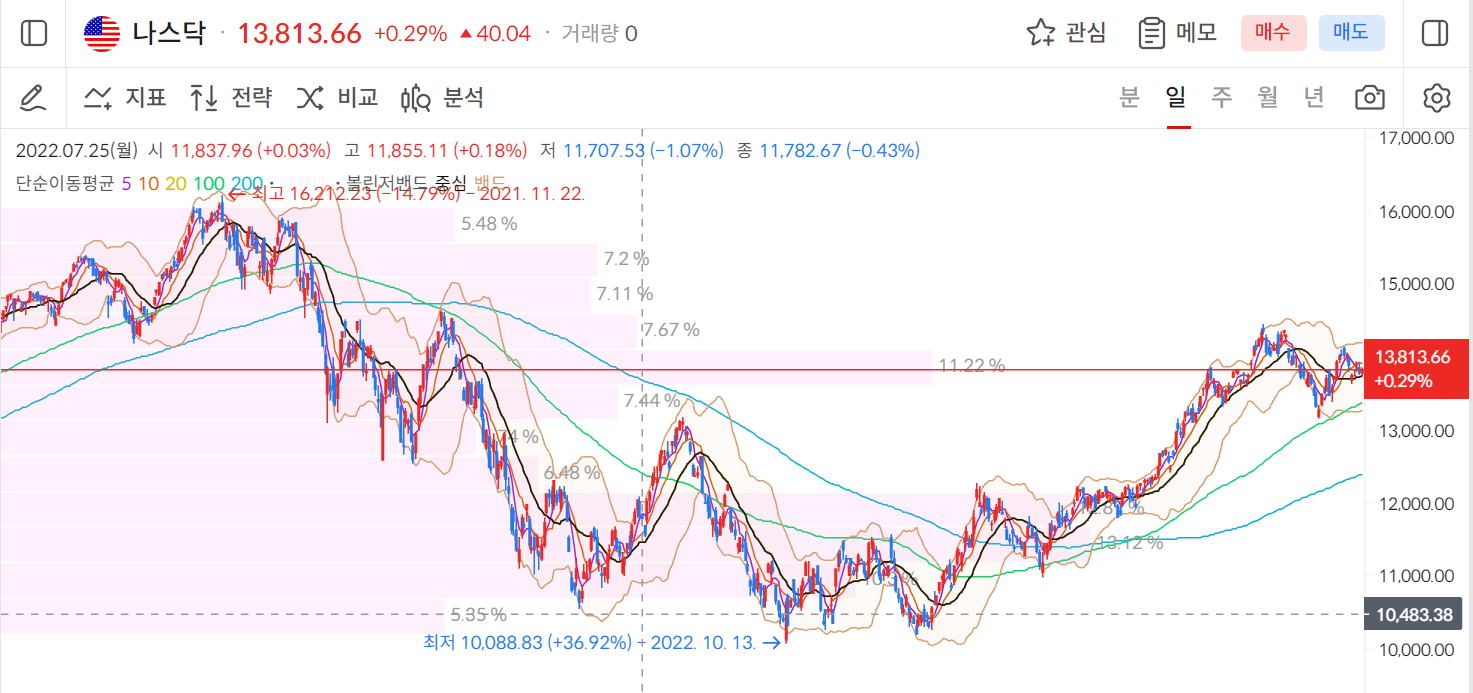The height and width of the screenshot is (693, 1473).
Task: Switch to 분 minute chart
Action: [1129, 97]
